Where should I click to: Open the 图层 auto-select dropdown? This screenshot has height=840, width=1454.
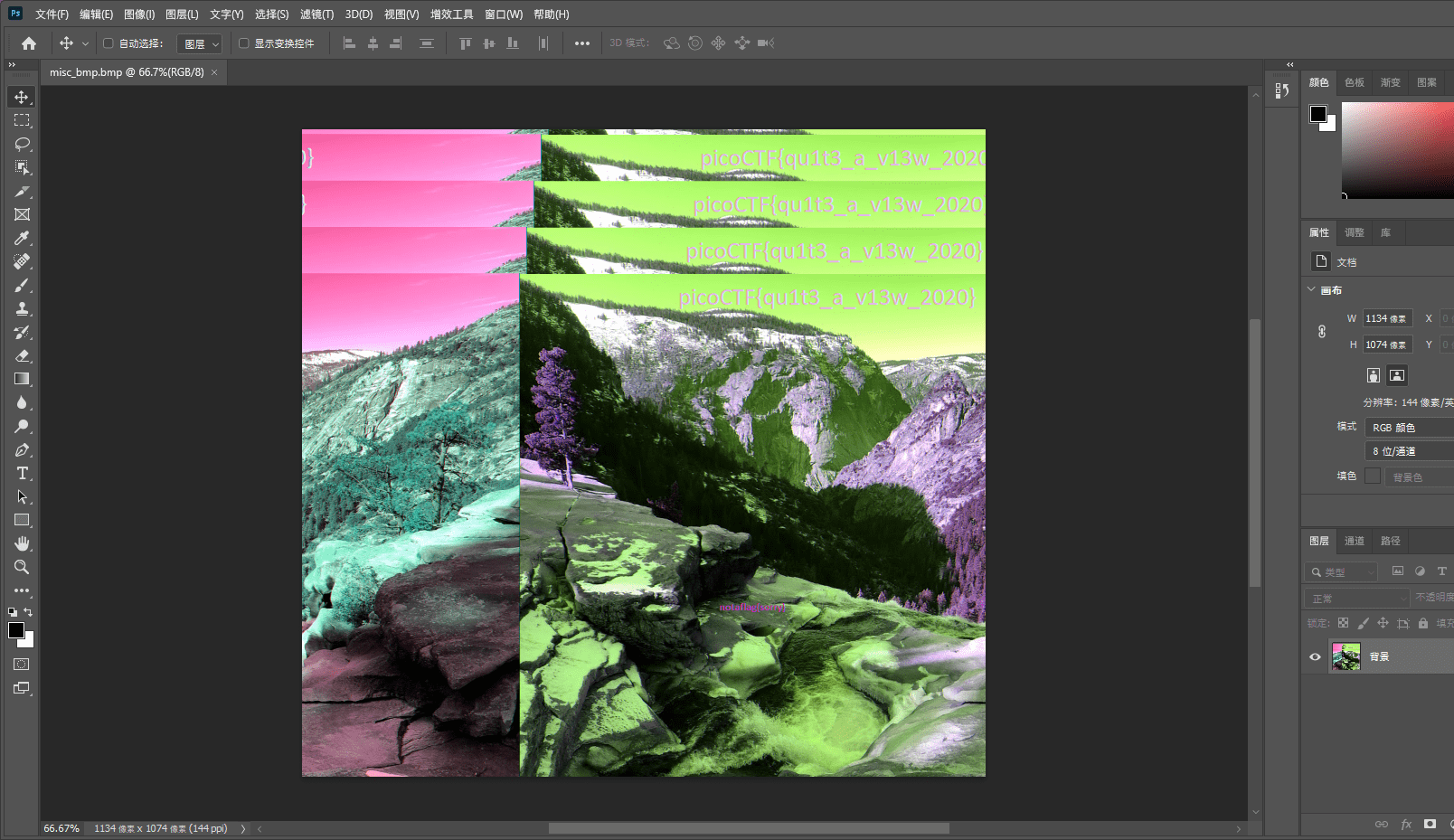pos(199,43)
